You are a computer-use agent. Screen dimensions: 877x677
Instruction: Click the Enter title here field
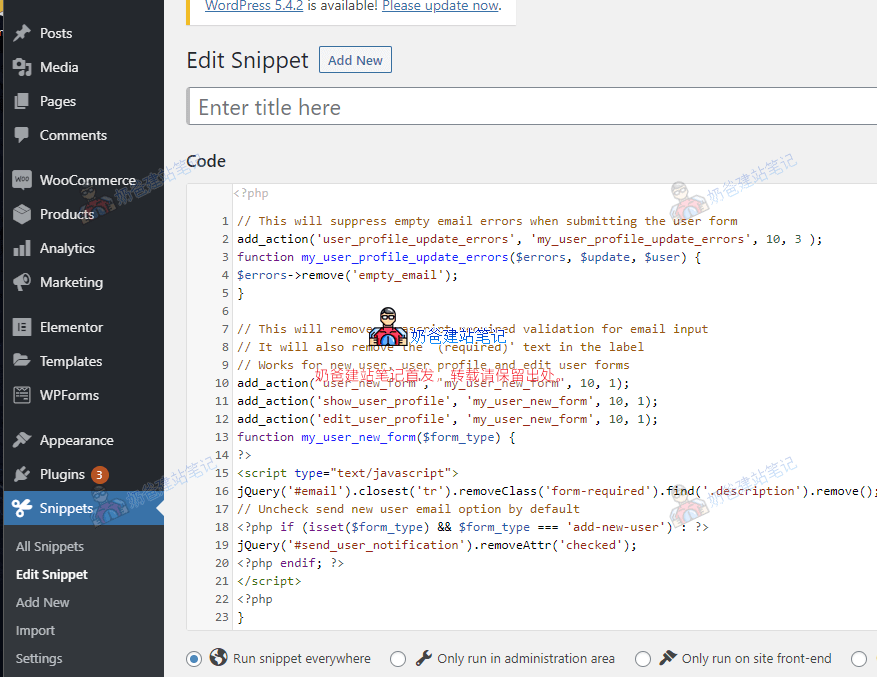530,107
